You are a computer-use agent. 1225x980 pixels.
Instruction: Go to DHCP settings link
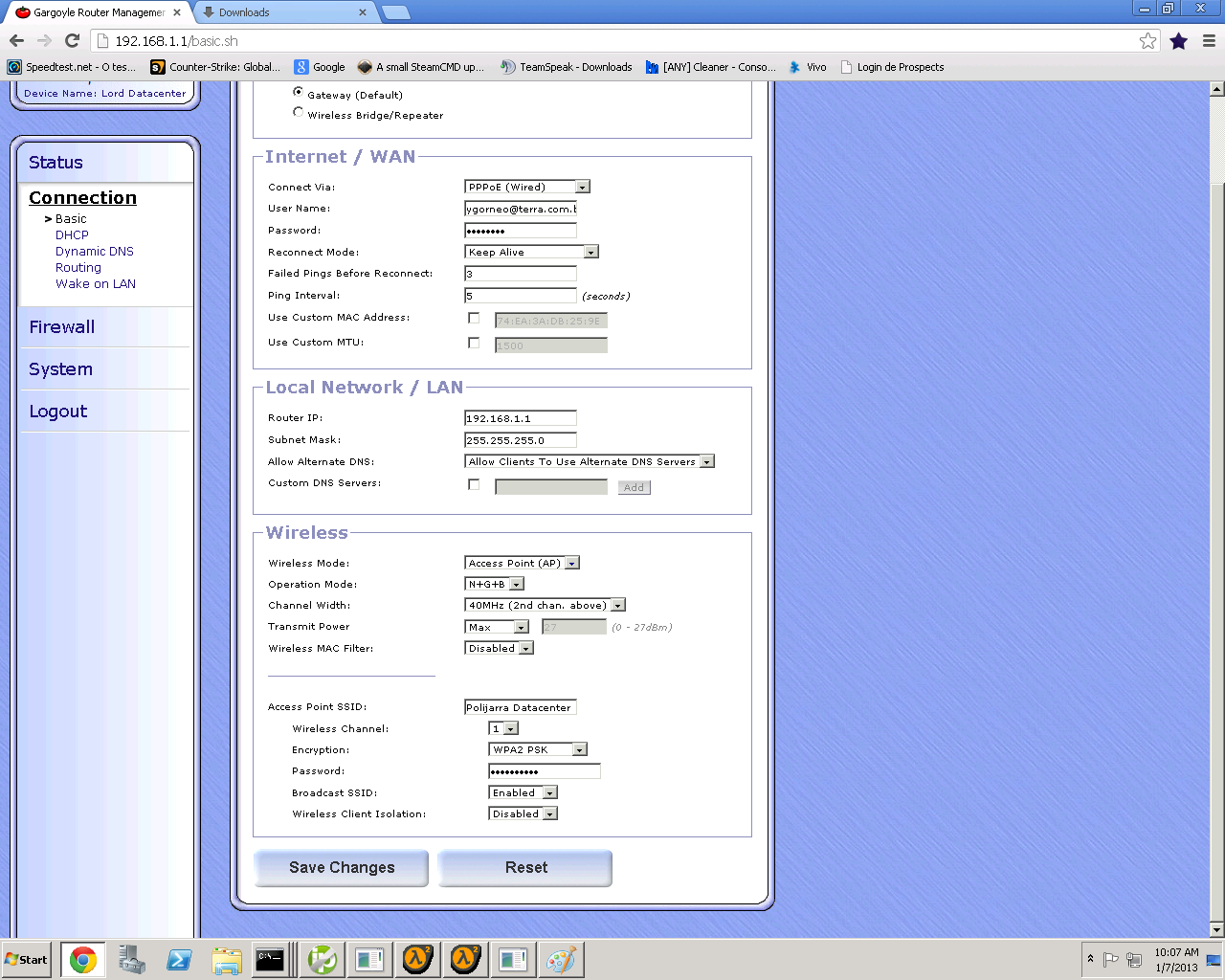[x=72, y=235]
